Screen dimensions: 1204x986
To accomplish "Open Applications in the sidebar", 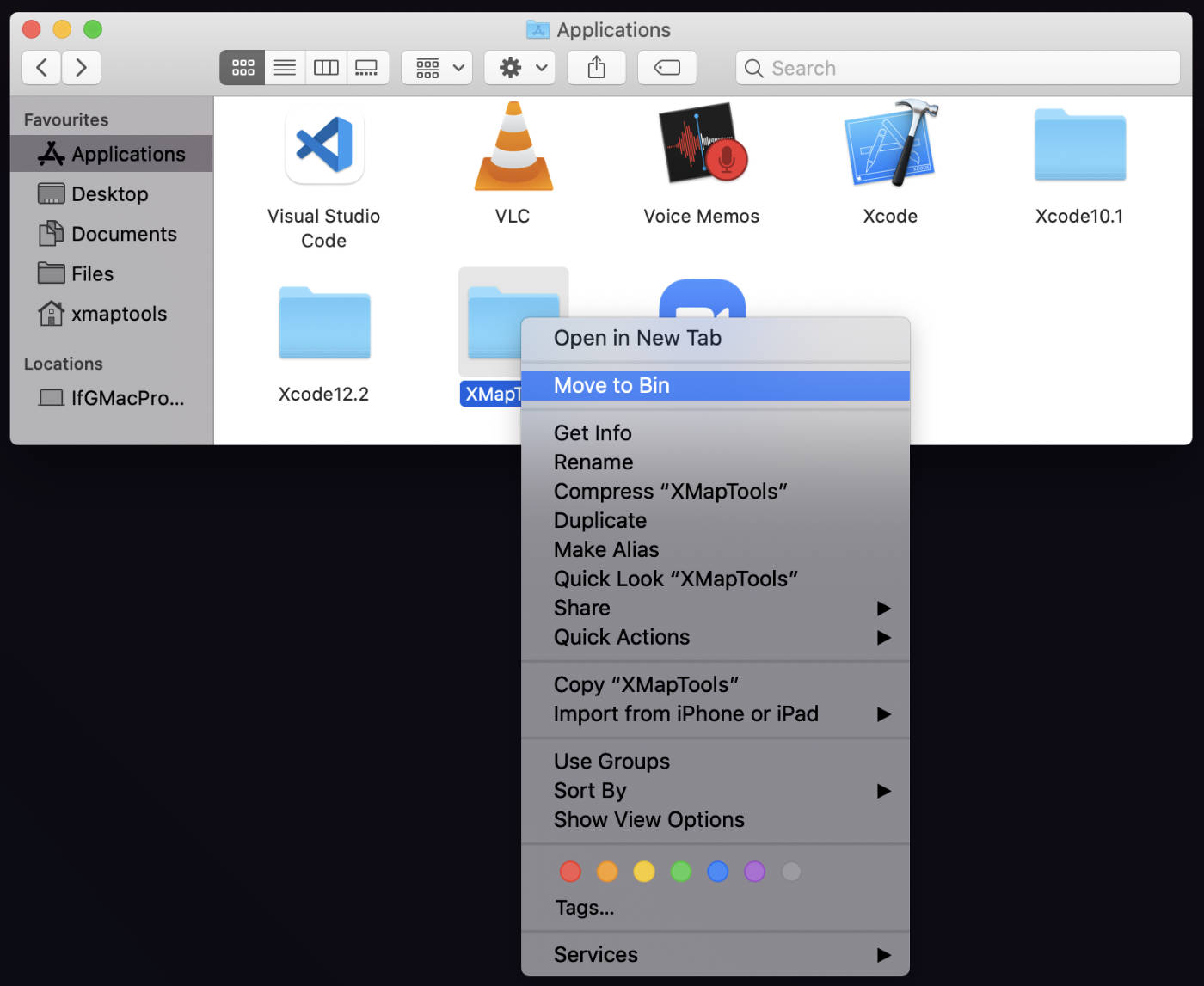I will (x=112, y=154).
